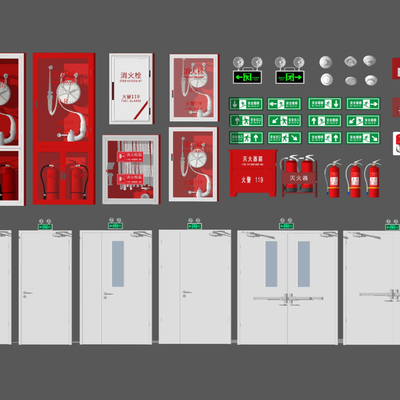This screenshot has height=400, width=400.
Task: Click left glass window of two-window double door
Action: [271, 264]
